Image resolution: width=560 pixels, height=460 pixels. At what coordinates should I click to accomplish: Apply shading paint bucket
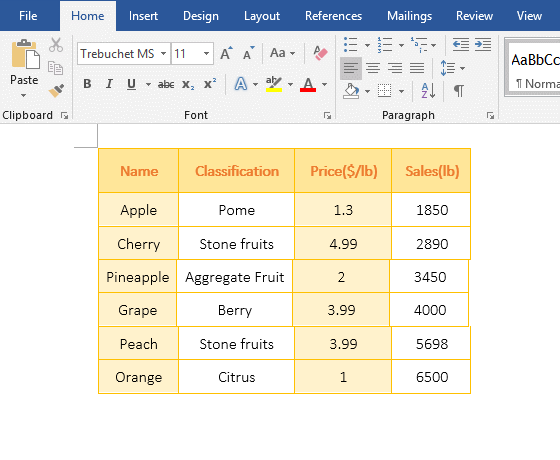(x=351, y=91)
